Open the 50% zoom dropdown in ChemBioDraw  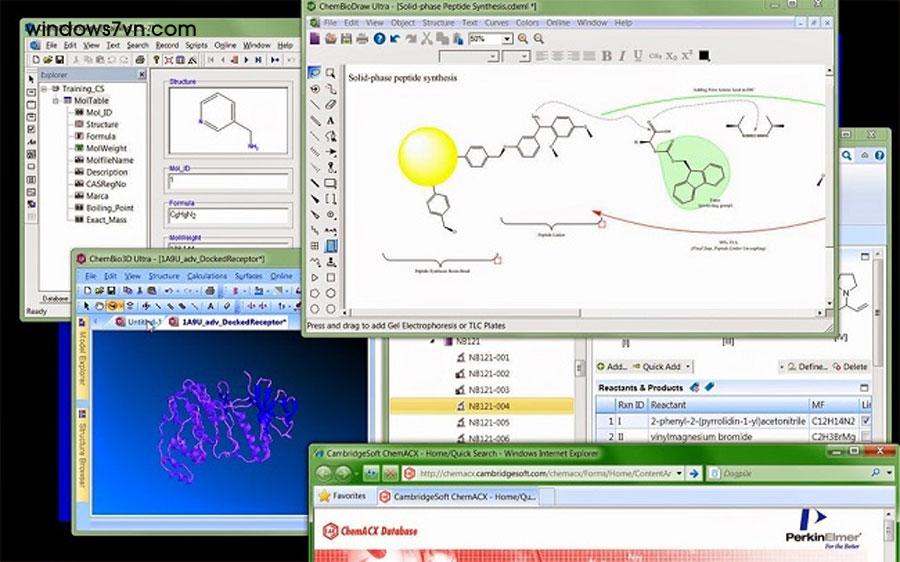(x=507, y=39)
